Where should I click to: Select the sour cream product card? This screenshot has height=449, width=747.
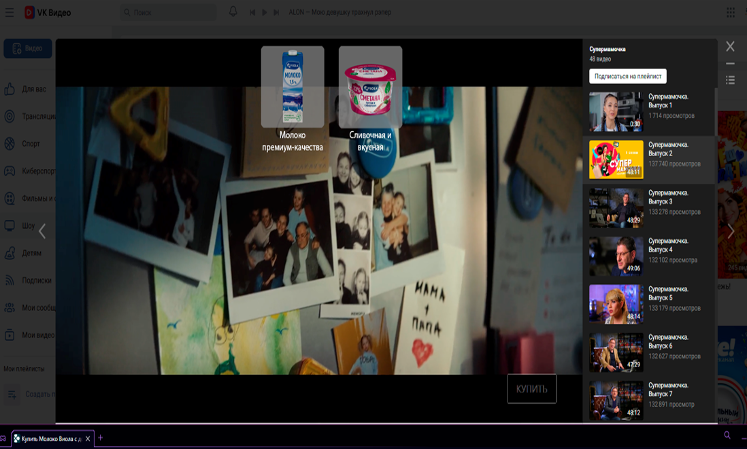tap(370, 87)
